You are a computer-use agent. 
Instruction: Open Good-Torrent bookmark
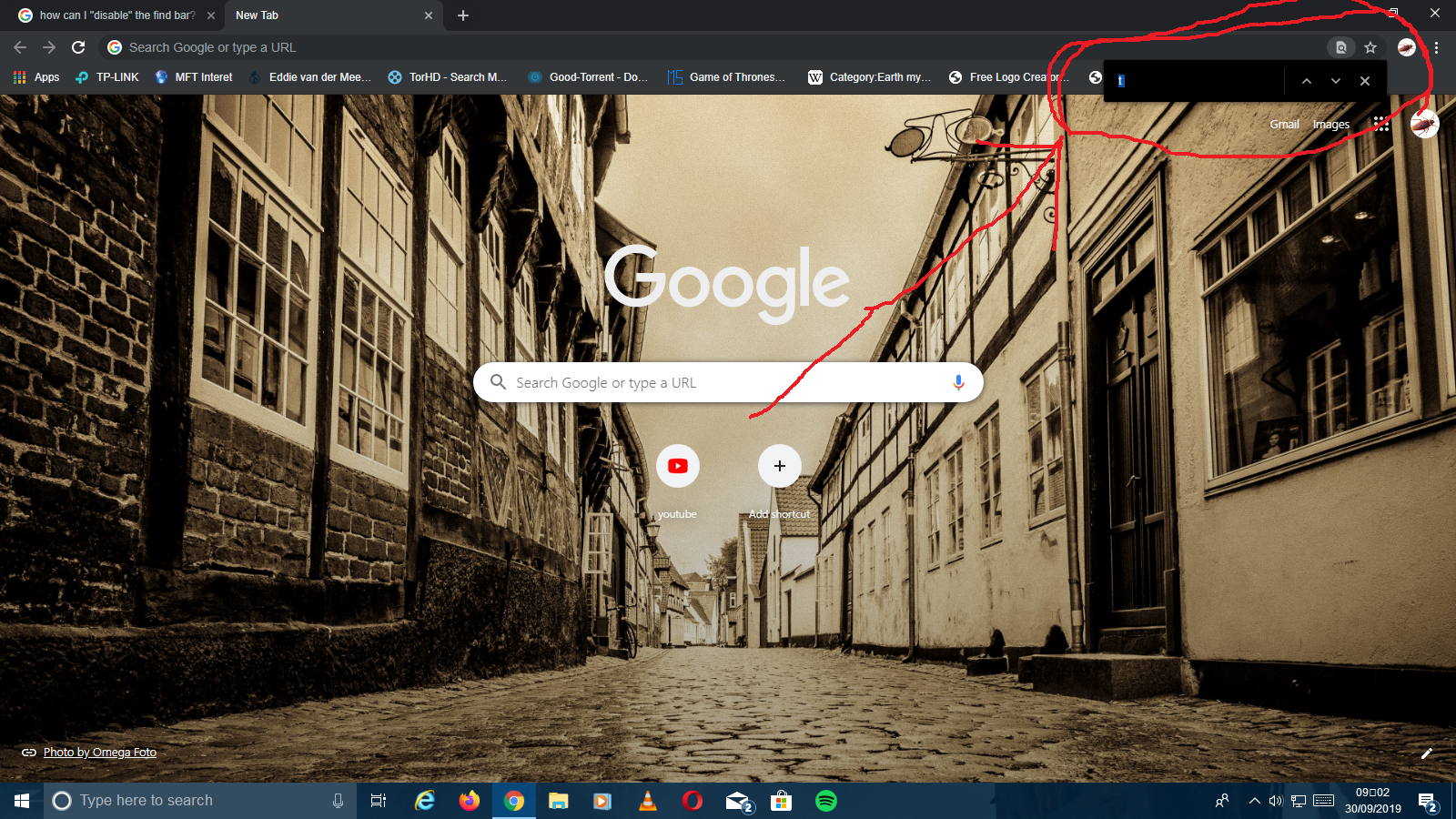pos(589,77)
